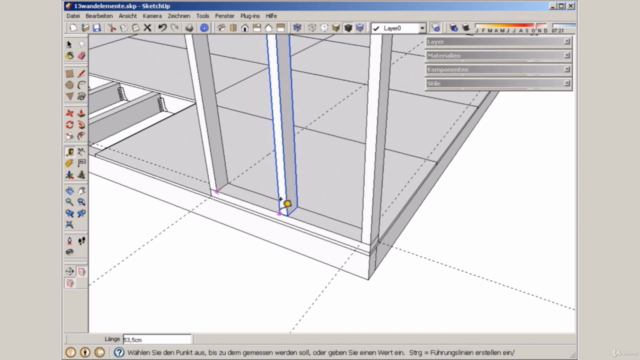The height and width of the screenshot is (360, 640).
Task: Click the Save floppy disk button
Action: pyautogui.click(x=97, y=28)
